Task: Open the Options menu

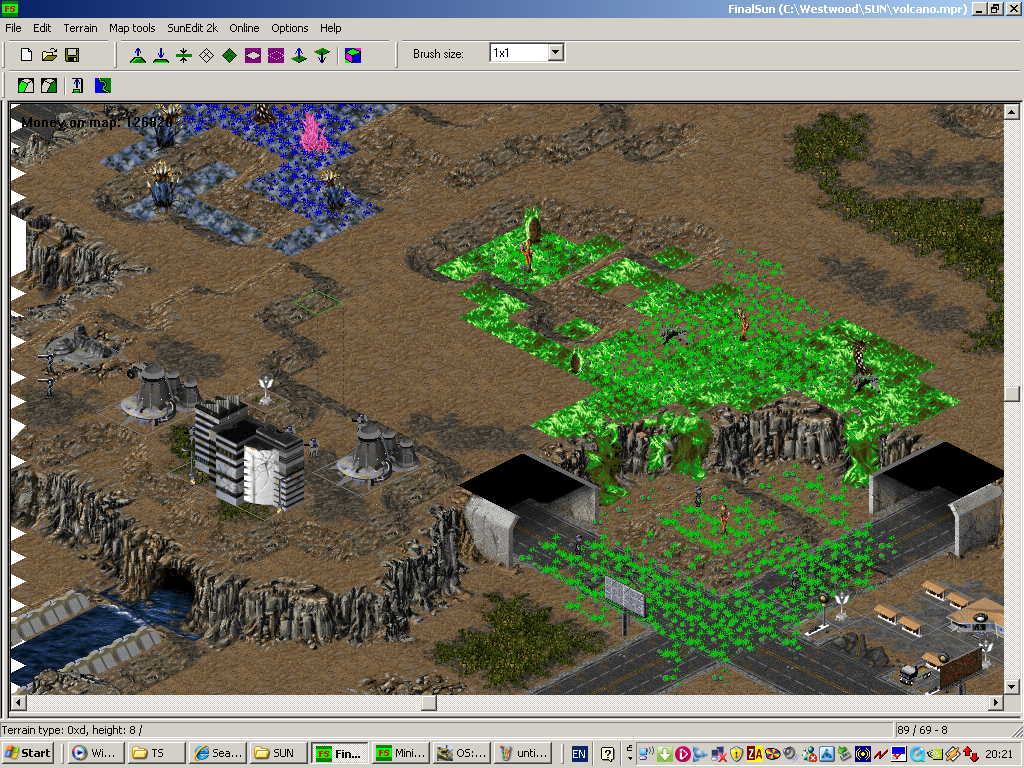Action: [289, 28]
